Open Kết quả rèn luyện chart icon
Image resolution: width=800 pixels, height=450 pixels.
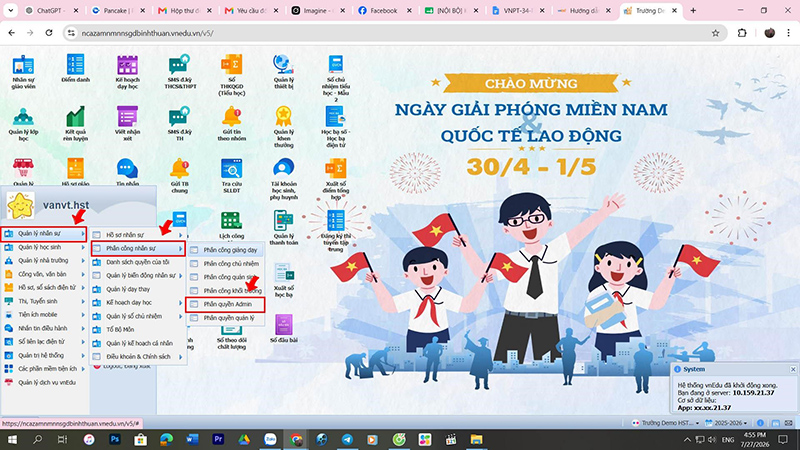click(x=75, y=123)
